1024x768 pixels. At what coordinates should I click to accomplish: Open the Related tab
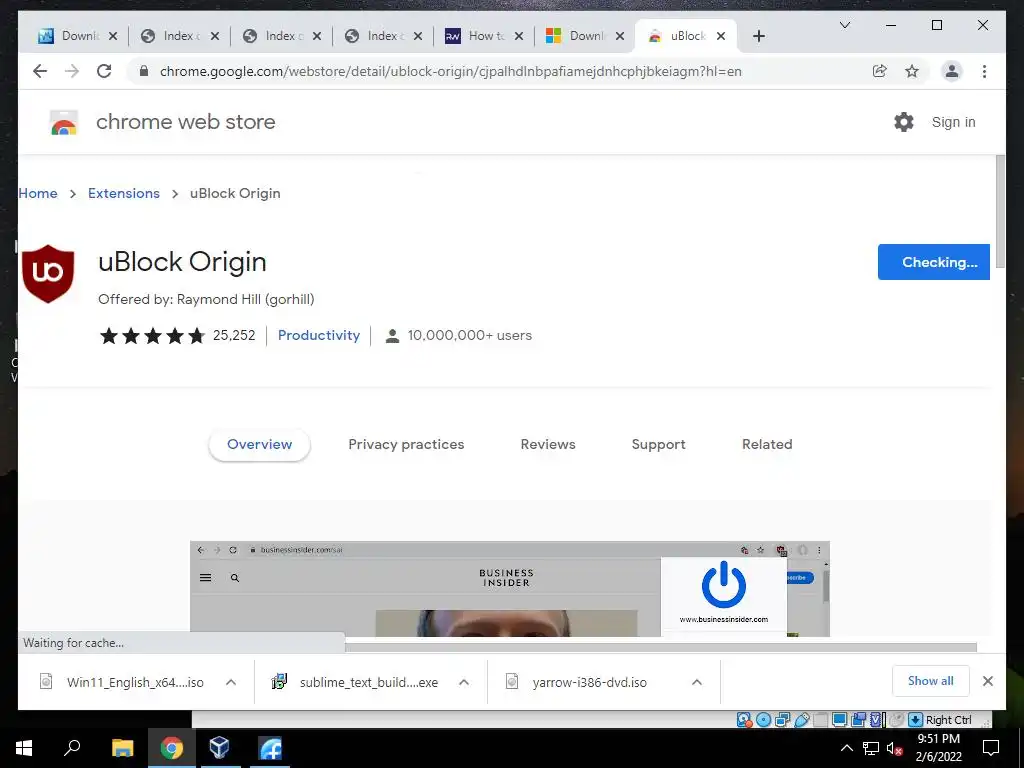pos(767,444)
